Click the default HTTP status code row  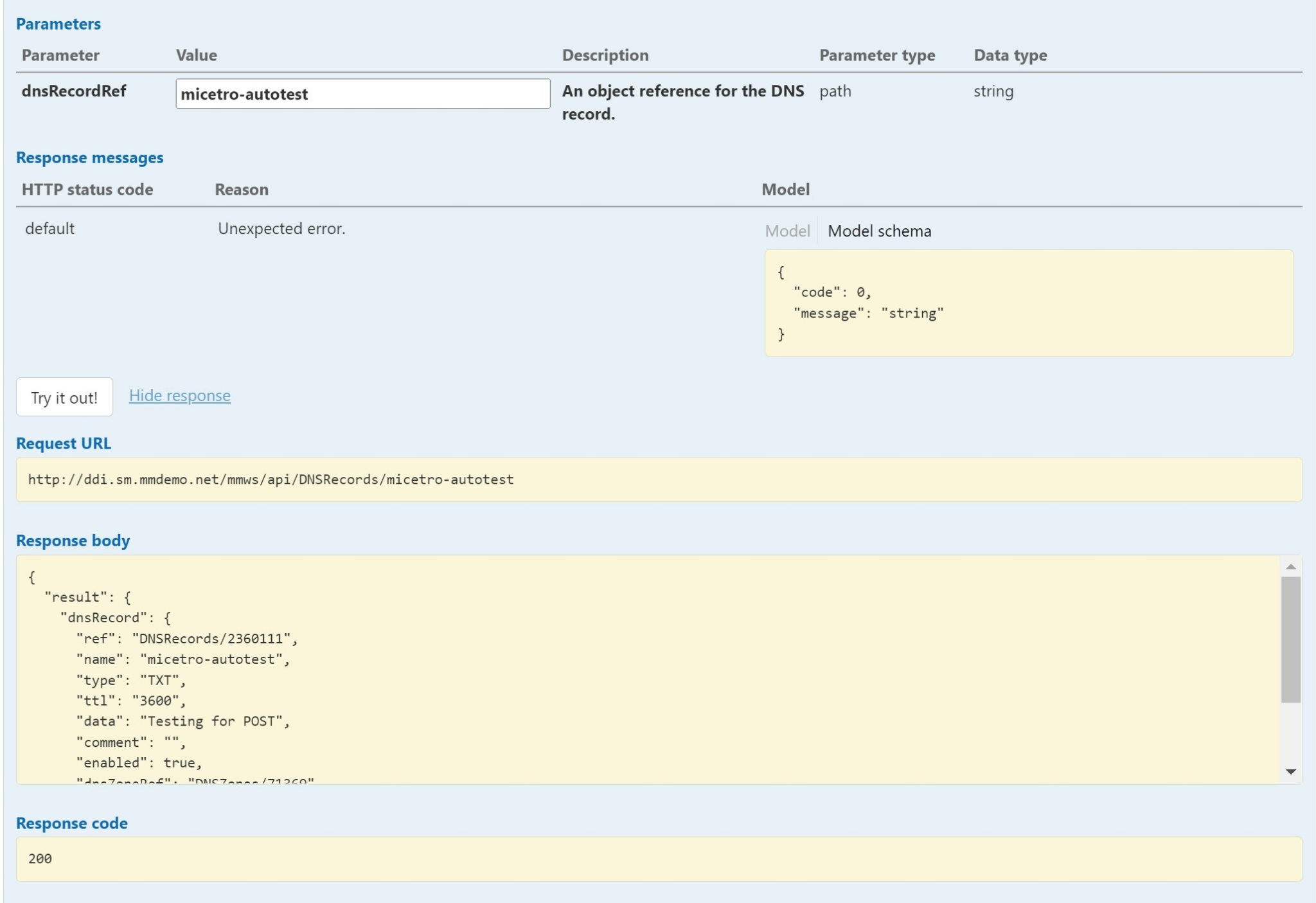pyautogui.click(x=48, y=228)
